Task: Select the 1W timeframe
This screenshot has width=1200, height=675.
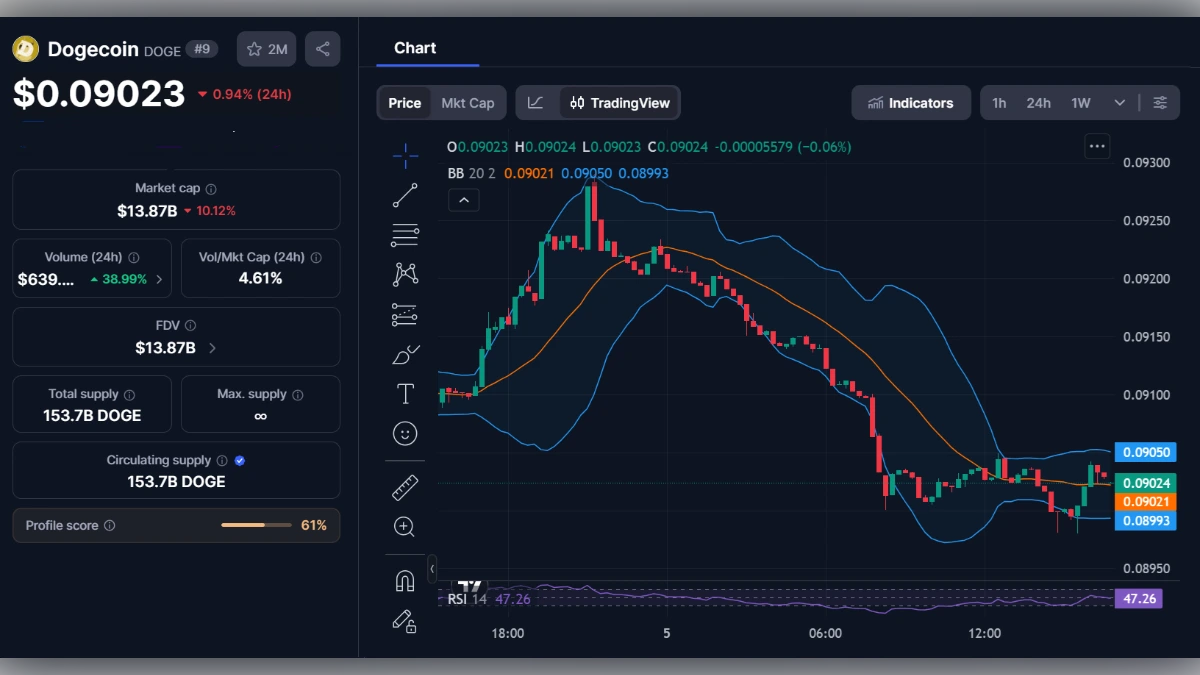Action: click(x=1079, y=102)
